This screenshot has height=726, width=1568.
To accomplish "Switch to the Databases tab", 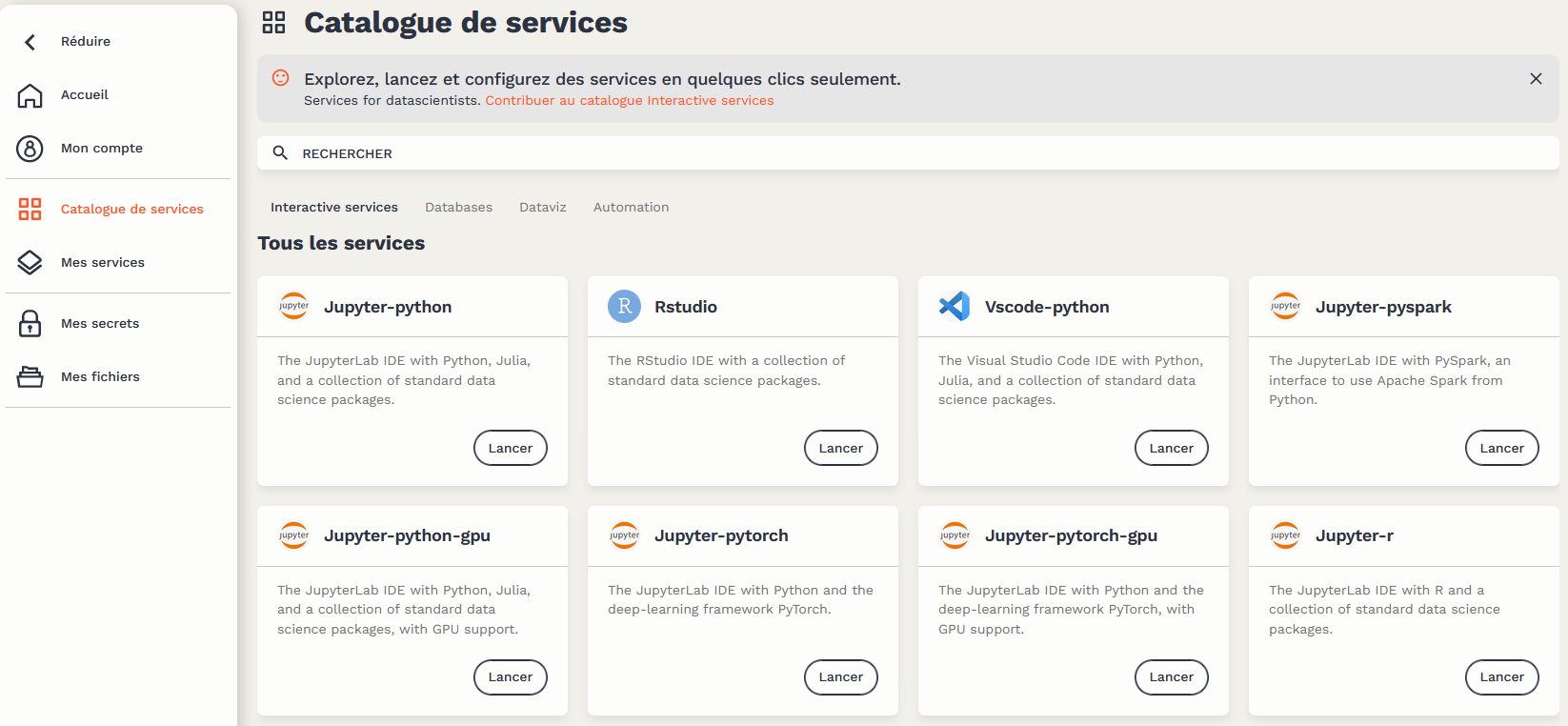I will point(458,208).
